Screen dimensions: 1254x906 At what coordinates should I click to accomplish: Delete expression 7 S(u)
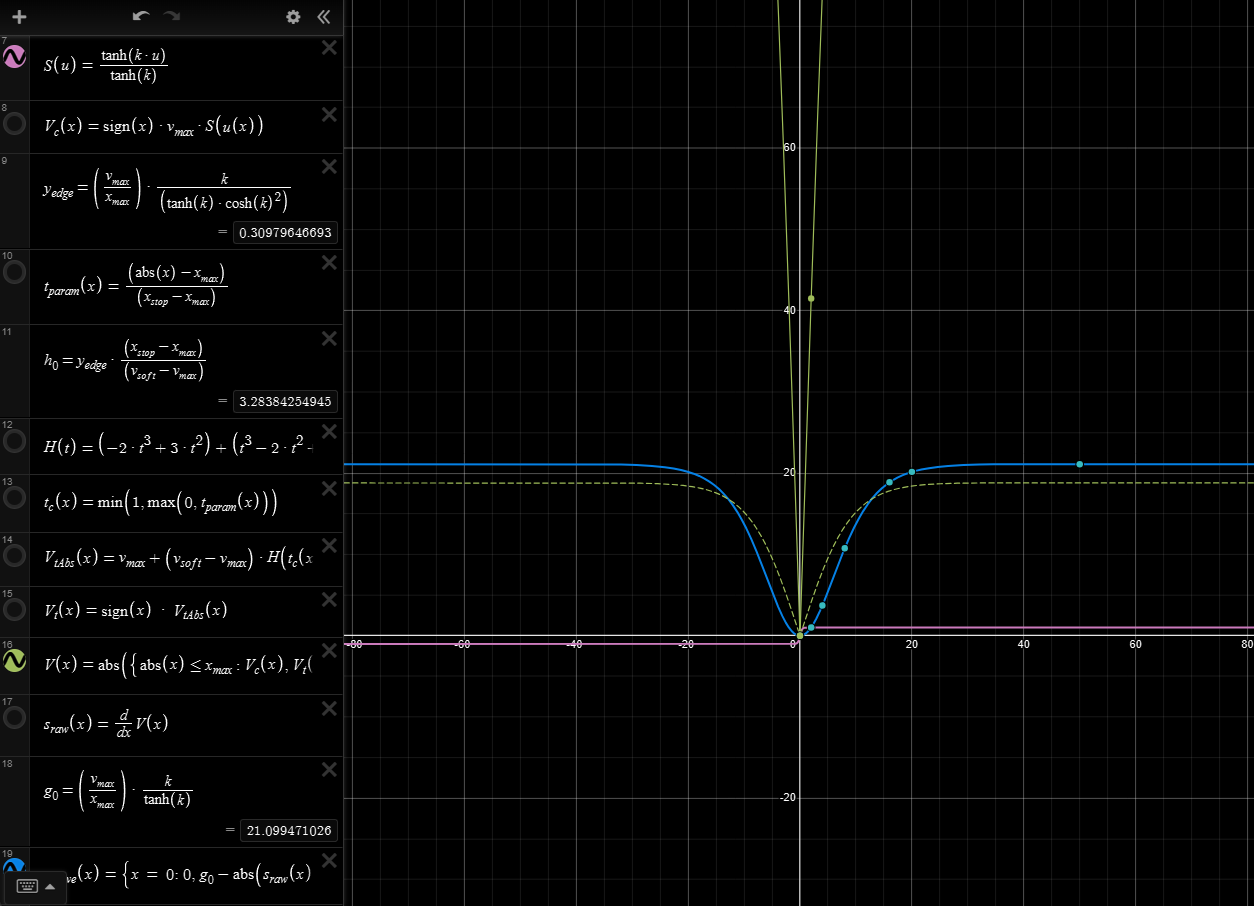point(328,47)
